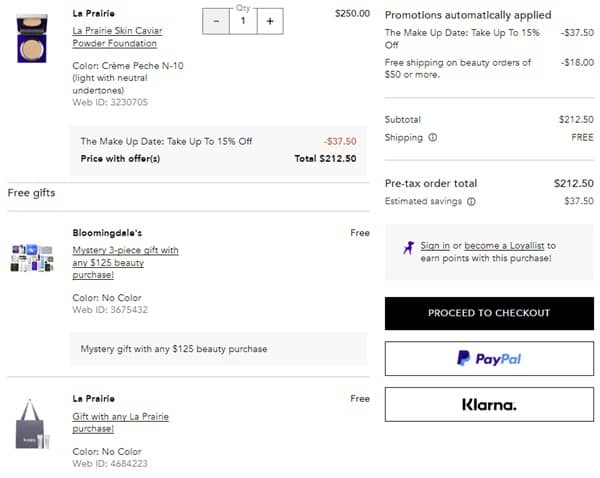Pay with the PayPal button

(x=489, y=358)
